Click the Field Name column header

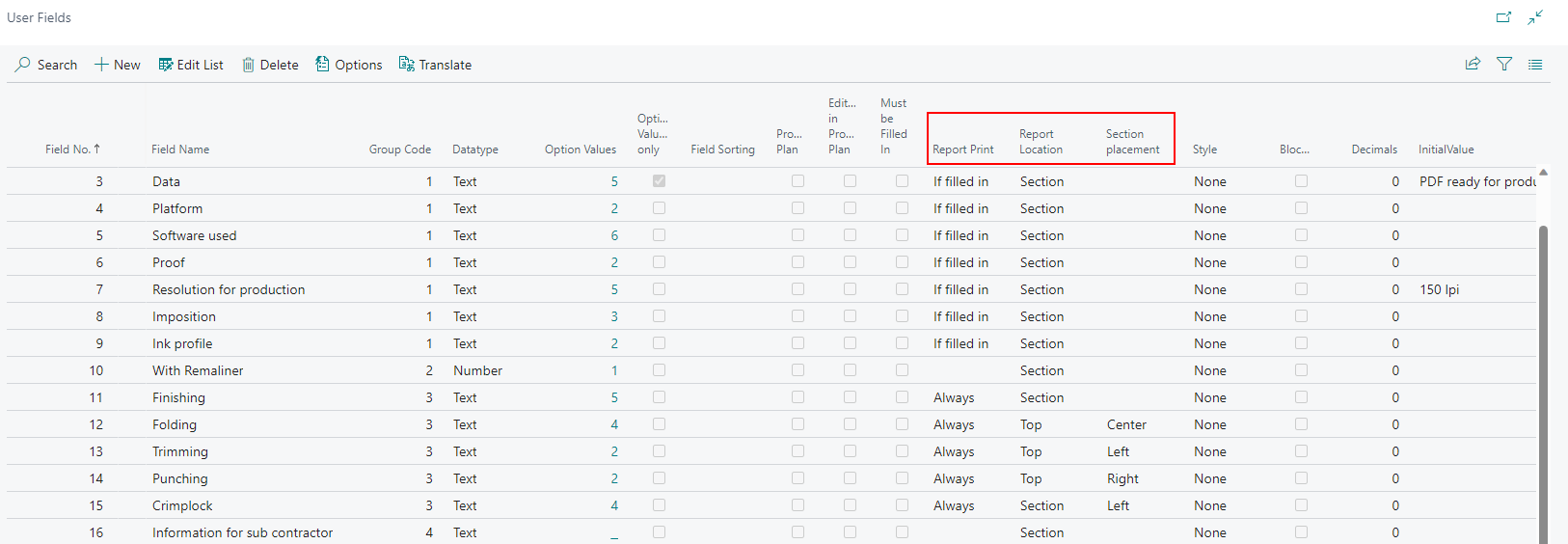pyautogui.click(x=180, y=150)
